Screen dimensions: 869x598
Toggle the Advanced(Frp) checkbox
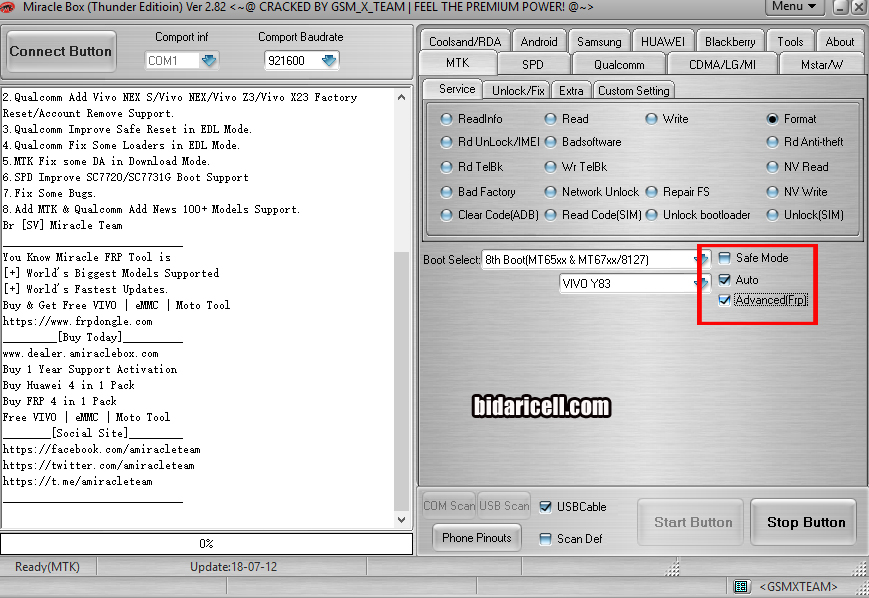tap(724, 300)
